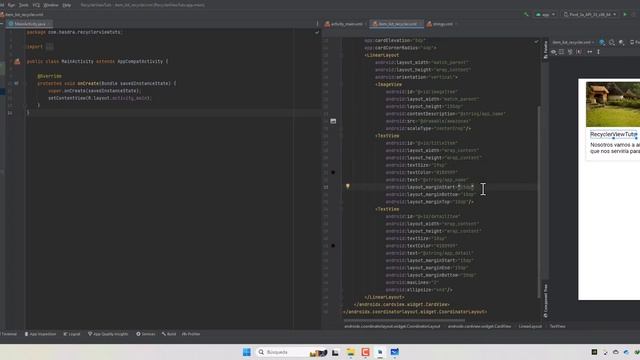Click the XML editor horizontal scrollbar
This screenshot has width=640, height=360.
click(404, 320)
